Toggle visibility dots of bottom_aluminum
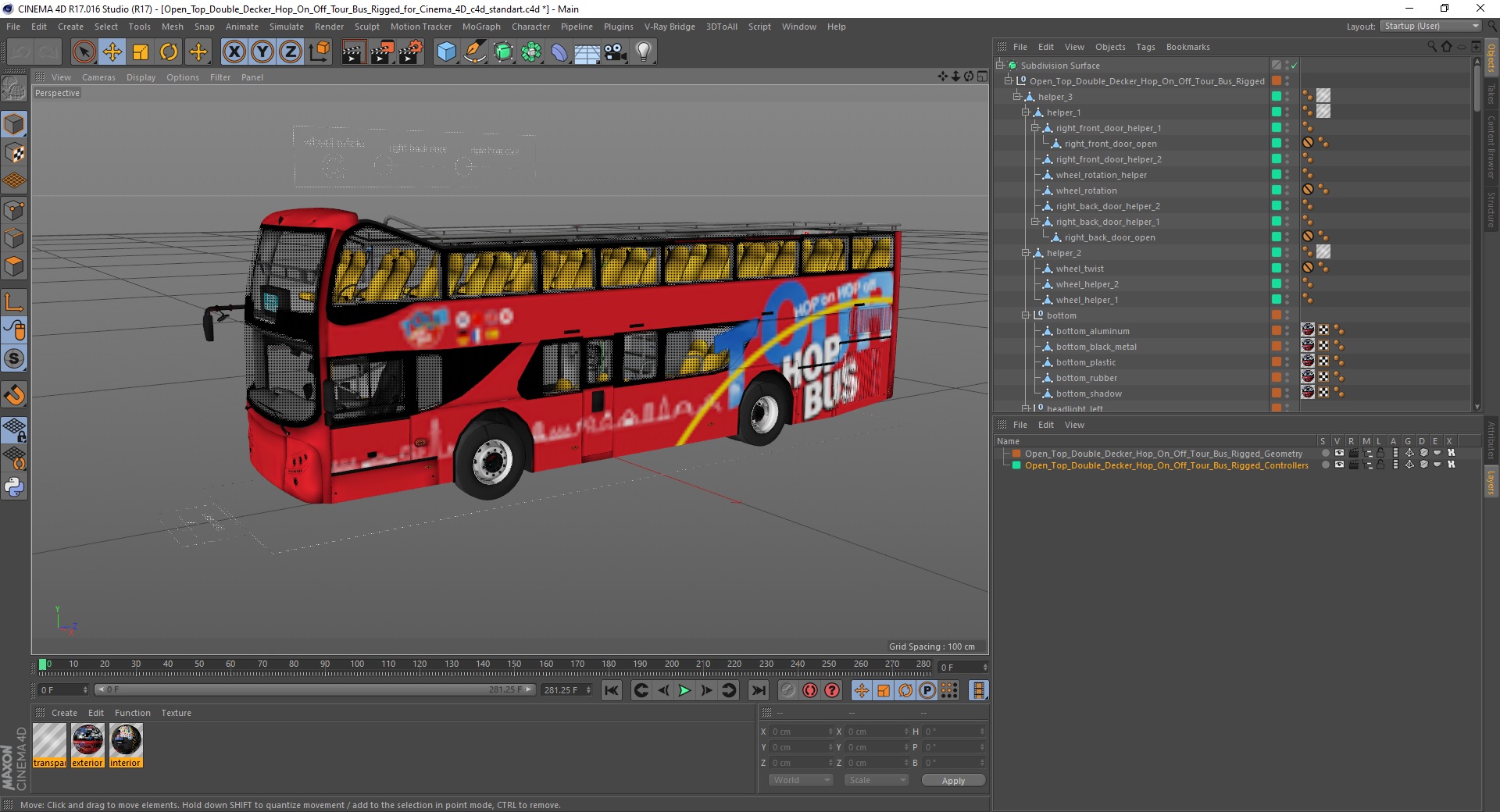This screenshot has width=1500, height=812. (1287, 331)
